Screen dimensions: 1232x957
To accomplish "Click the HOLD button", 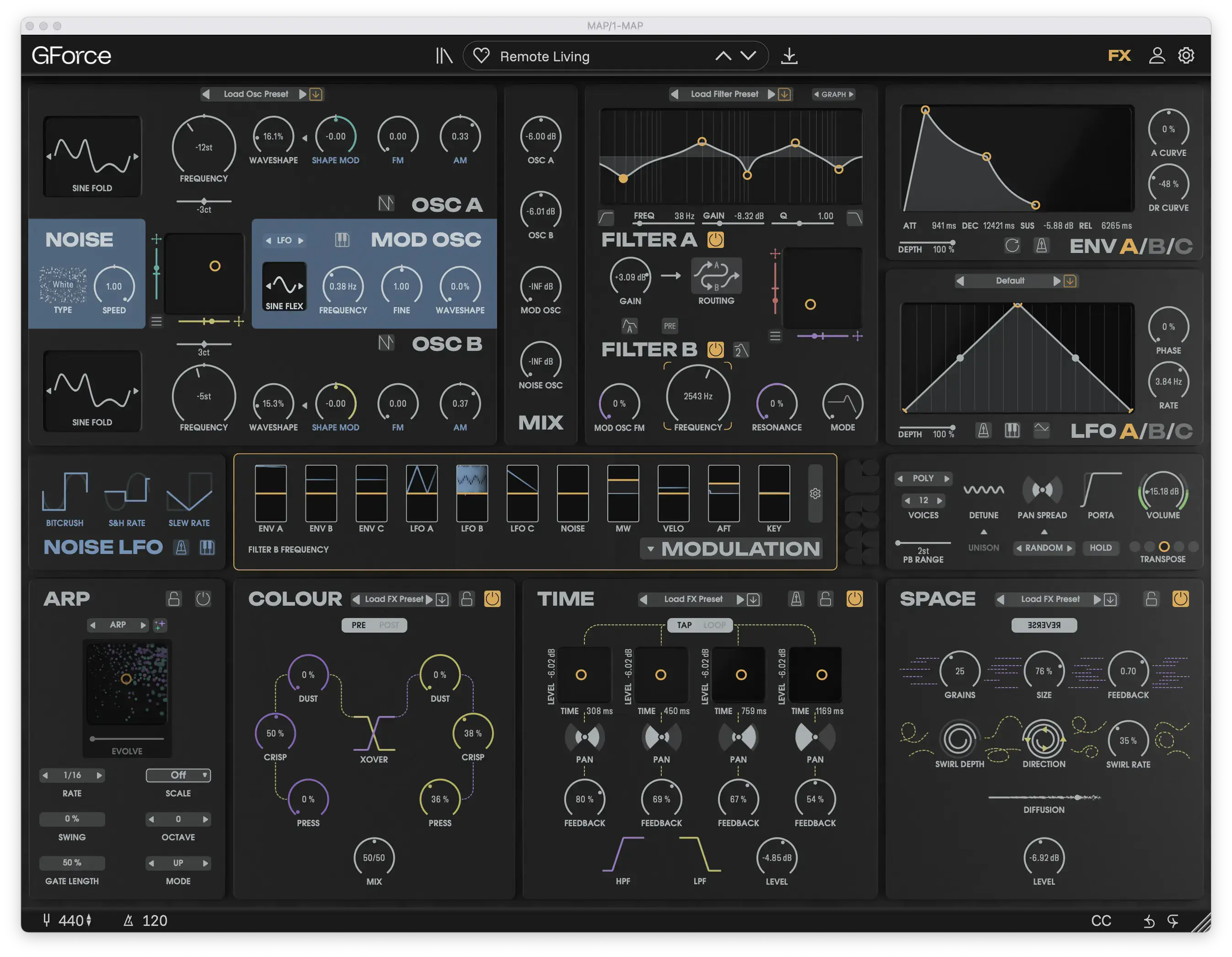I will coord(1101,548).
